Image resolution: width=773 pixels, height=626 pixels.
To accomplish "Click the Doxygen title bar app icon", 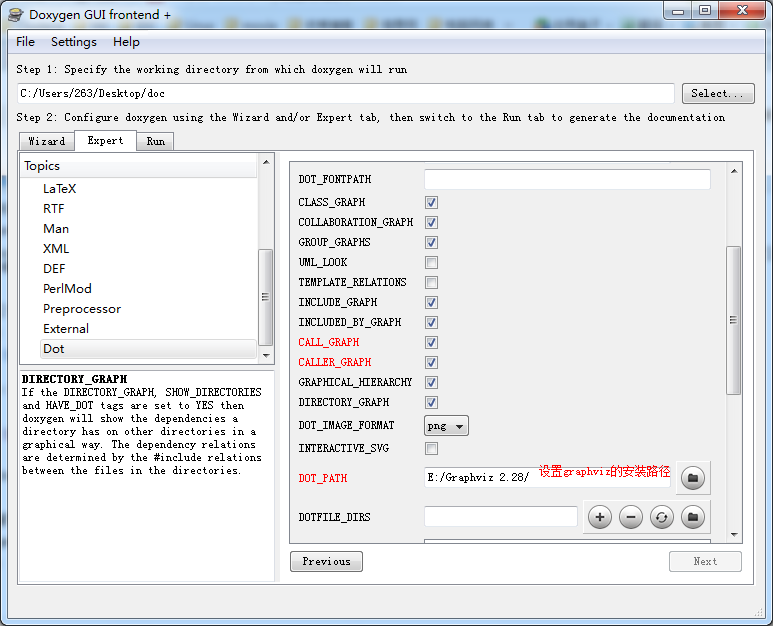I will (x=16, y=15).
